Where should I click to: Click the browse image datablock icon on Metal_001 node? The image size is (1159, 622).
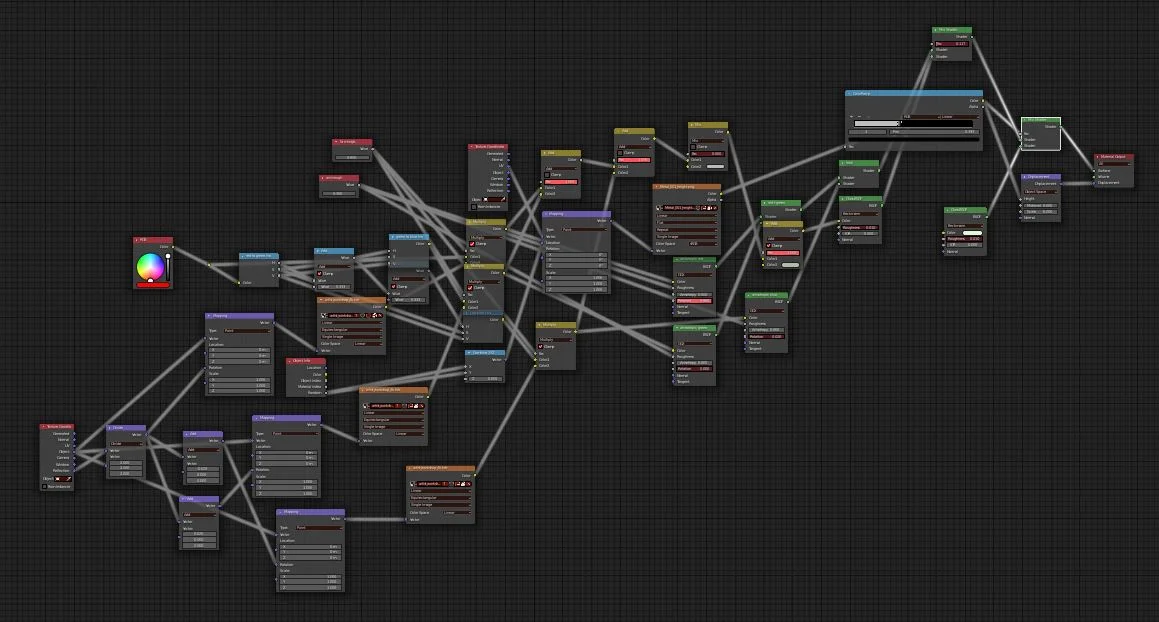[658, 208]
